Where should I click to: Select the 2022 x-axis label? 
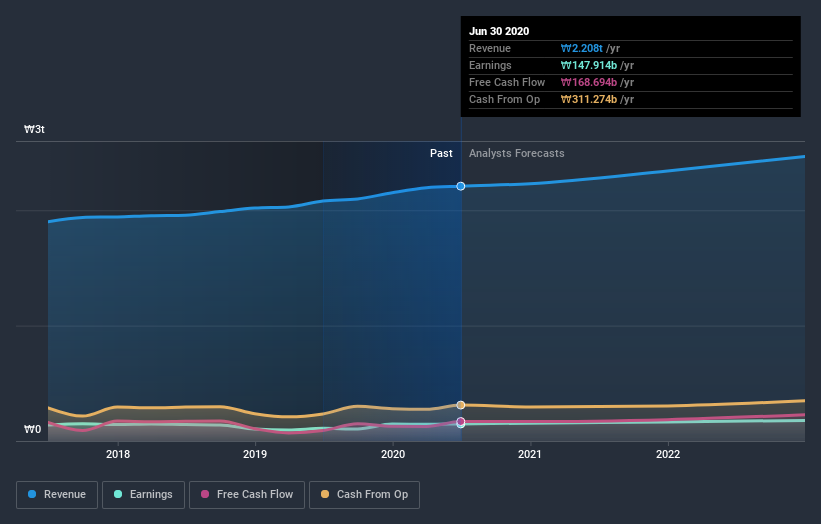pyautogui.click(x=668, y=454)
